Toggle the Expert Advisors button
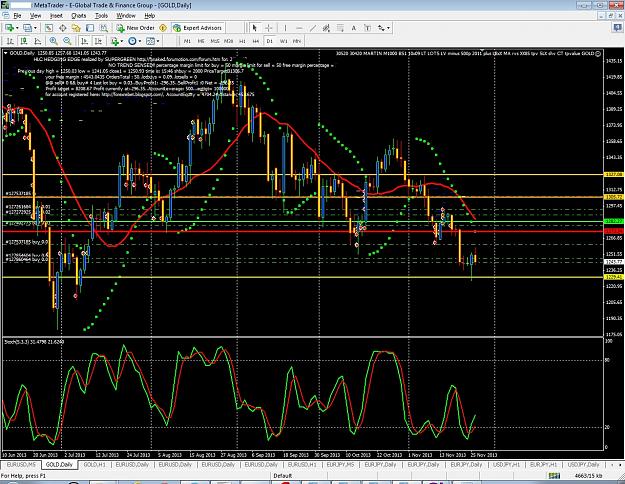 tap(197, 28)
